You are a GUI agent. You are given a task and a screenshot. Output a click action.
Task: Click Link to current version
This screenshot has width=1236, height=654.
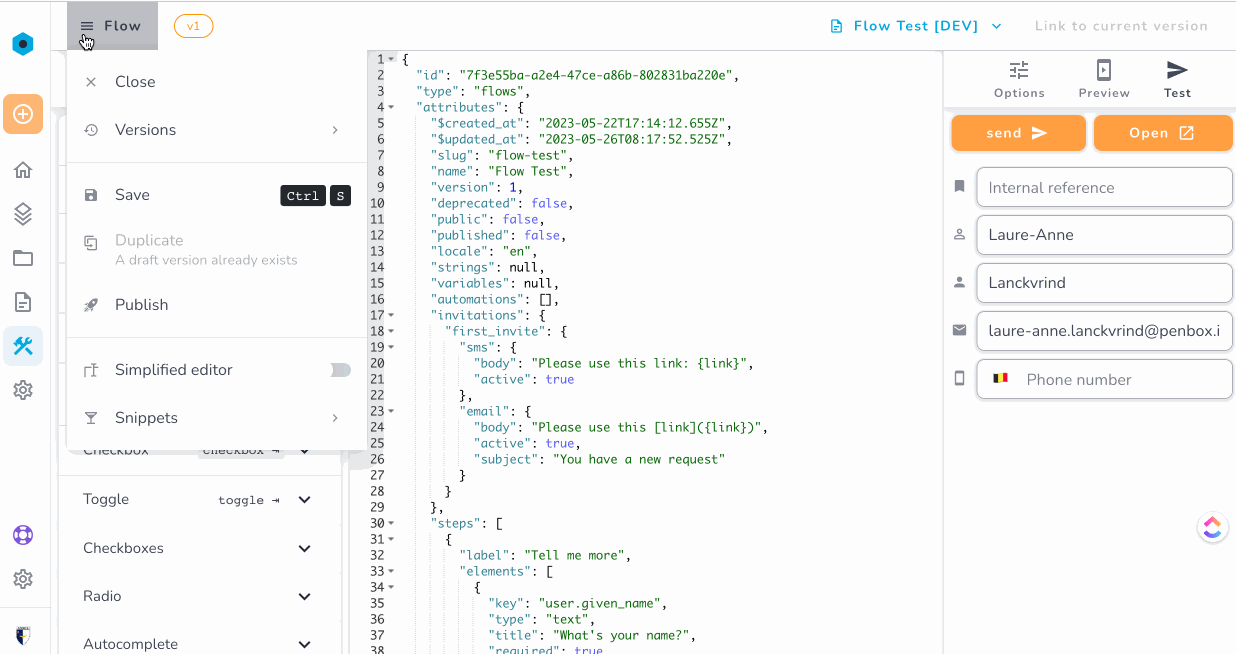coord(1121,26)
